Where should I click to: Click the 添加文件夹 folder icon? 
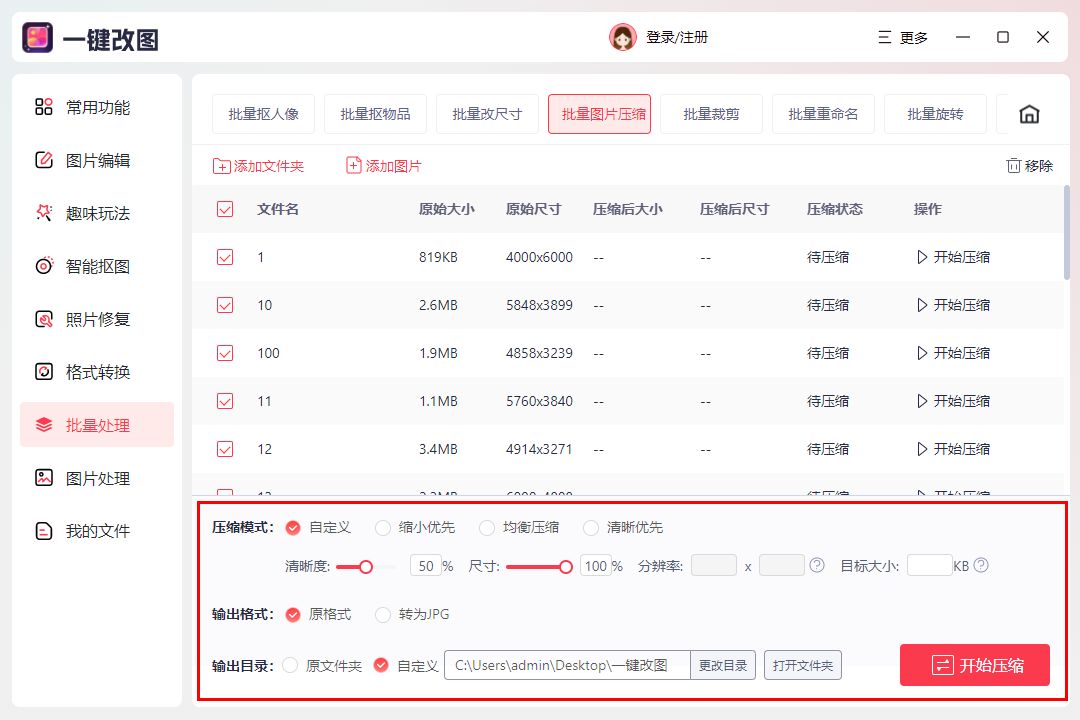221,166
